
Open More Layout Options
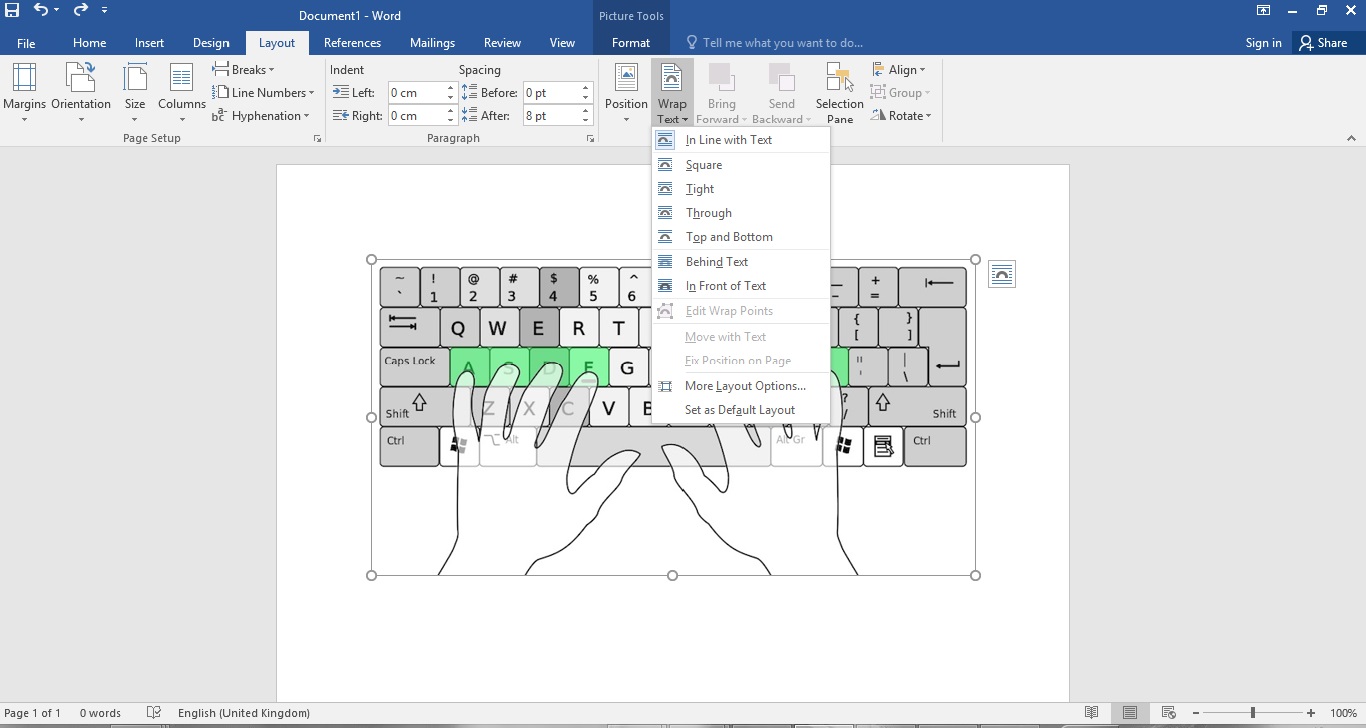pos(741,386)
